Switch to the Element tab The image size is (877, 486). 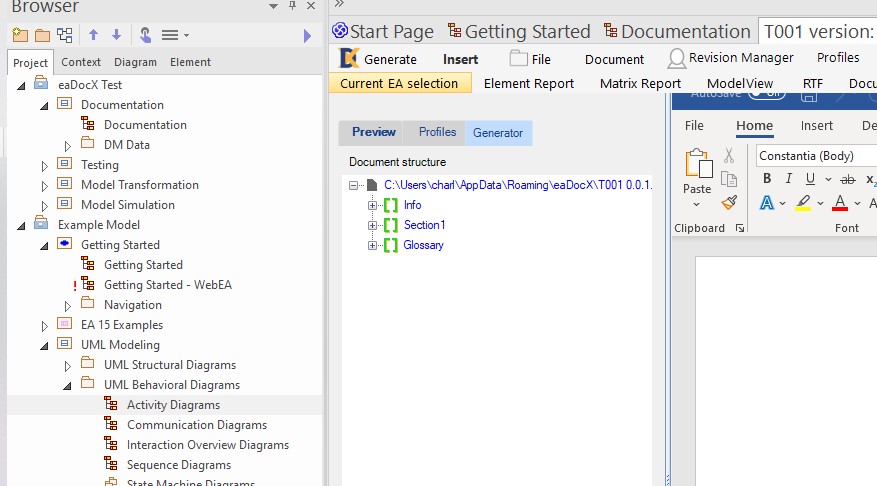tap(190, 62)
